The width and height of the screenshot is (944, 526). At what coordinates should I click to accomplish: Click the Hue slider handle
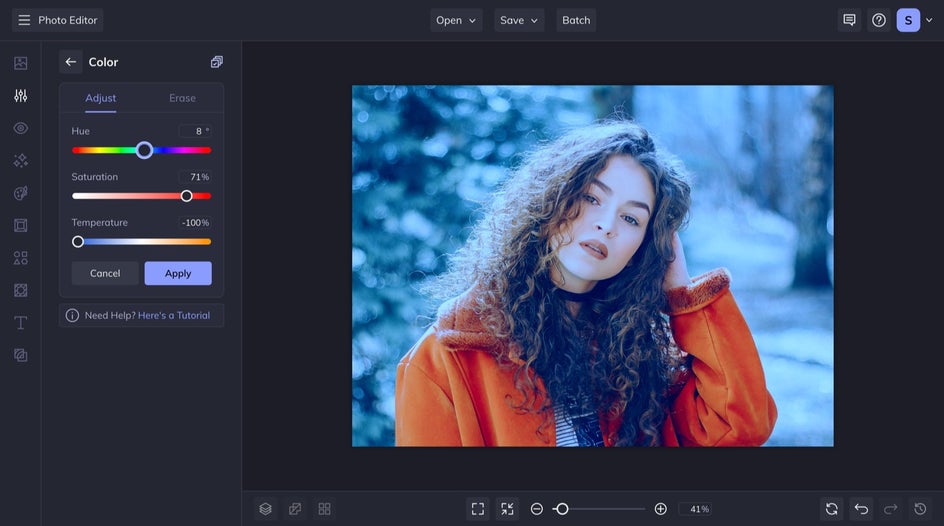(x=144, y=150)
